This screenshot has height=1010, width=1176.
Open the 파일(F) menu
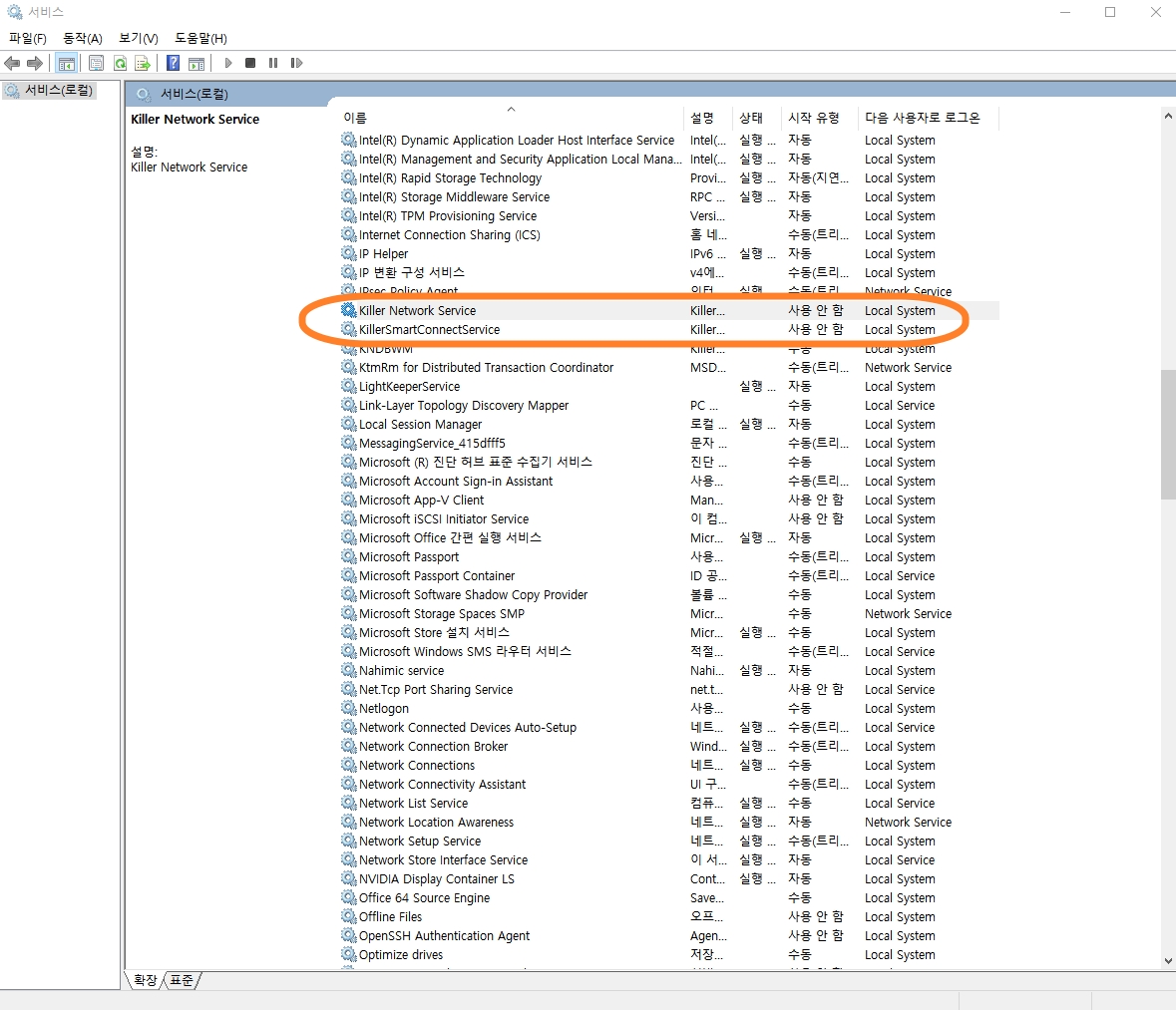point(28,38)
